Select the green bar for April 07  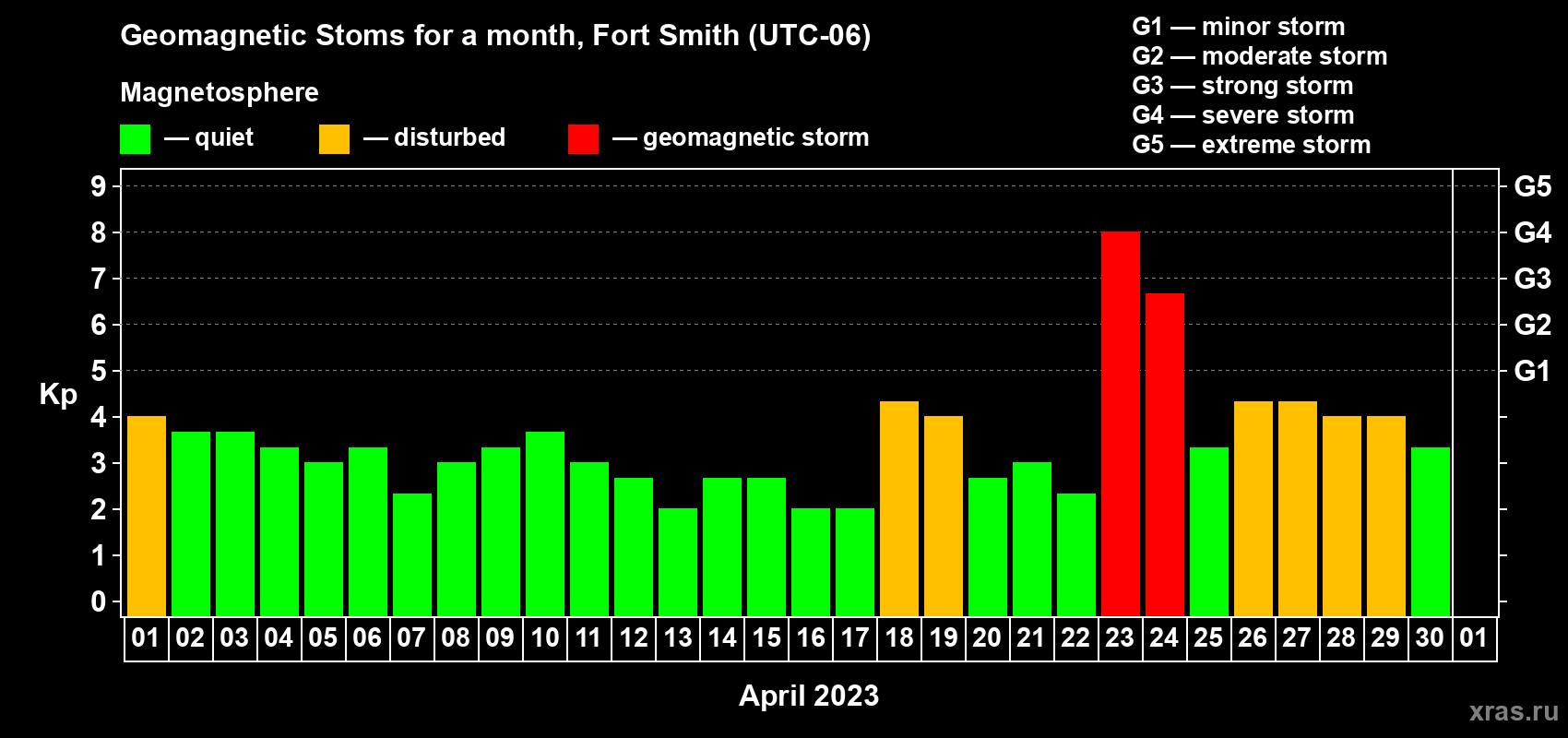pyautogui.click(x=412, y=555)
